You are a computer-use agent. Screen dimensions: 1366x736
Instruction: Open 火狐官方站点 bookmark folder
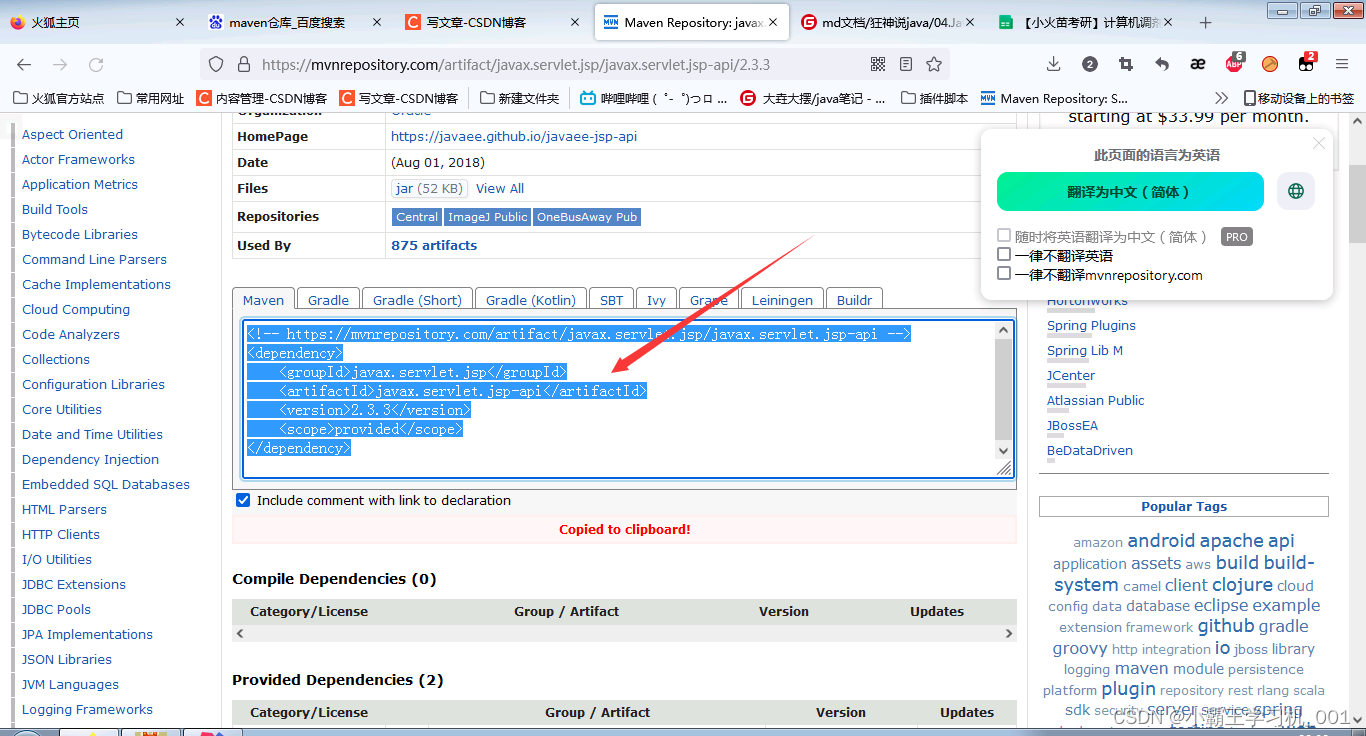click(59, 98)
